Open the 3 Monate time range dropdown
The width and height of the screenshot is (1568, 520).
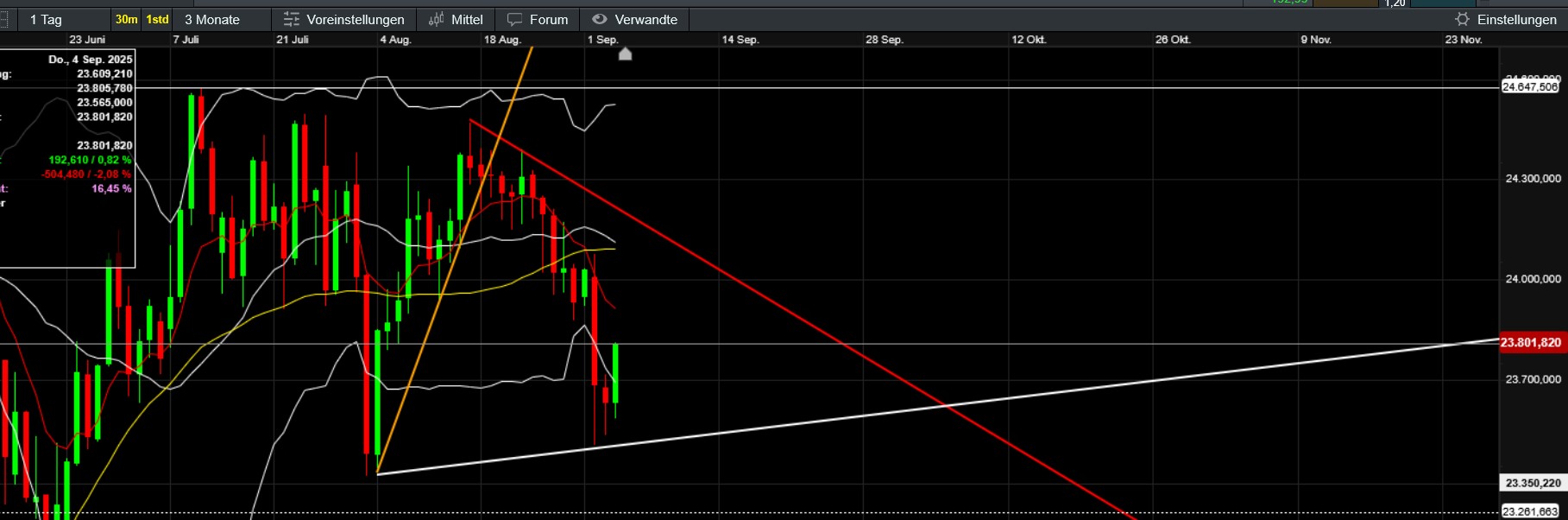coord(220,19)
